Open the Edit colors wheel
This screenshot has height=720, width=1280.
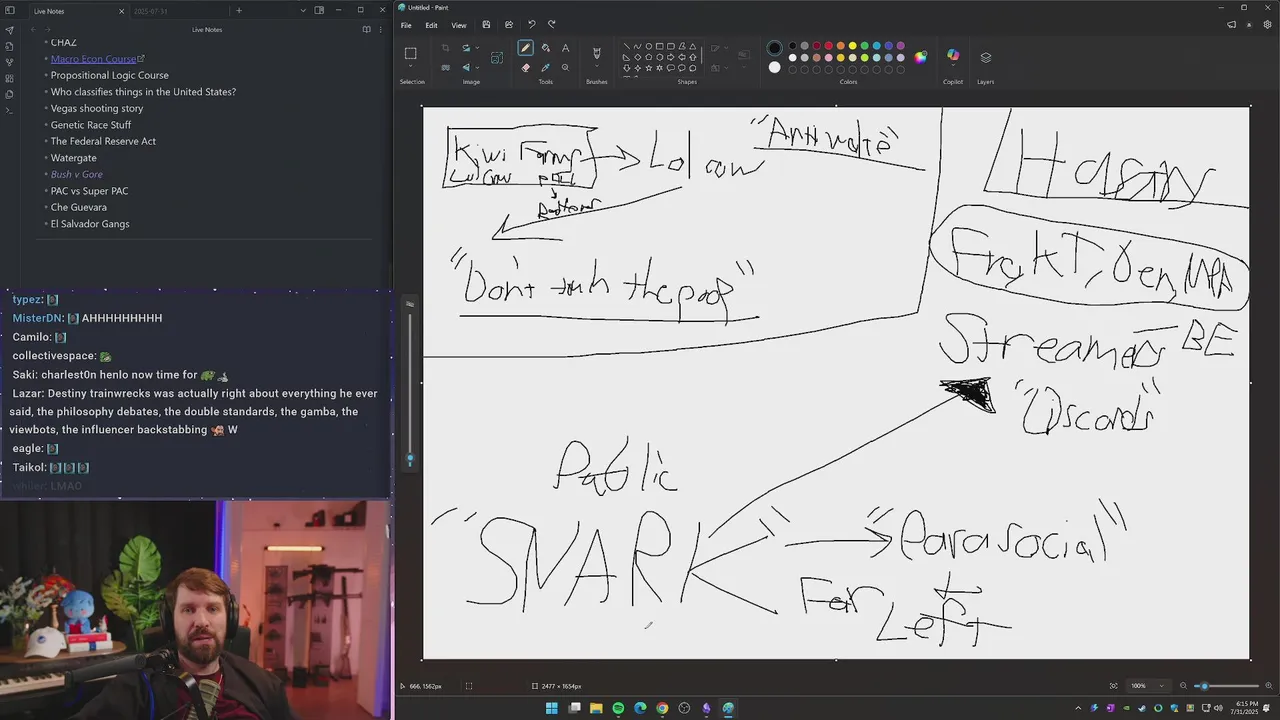pos(920,57)
